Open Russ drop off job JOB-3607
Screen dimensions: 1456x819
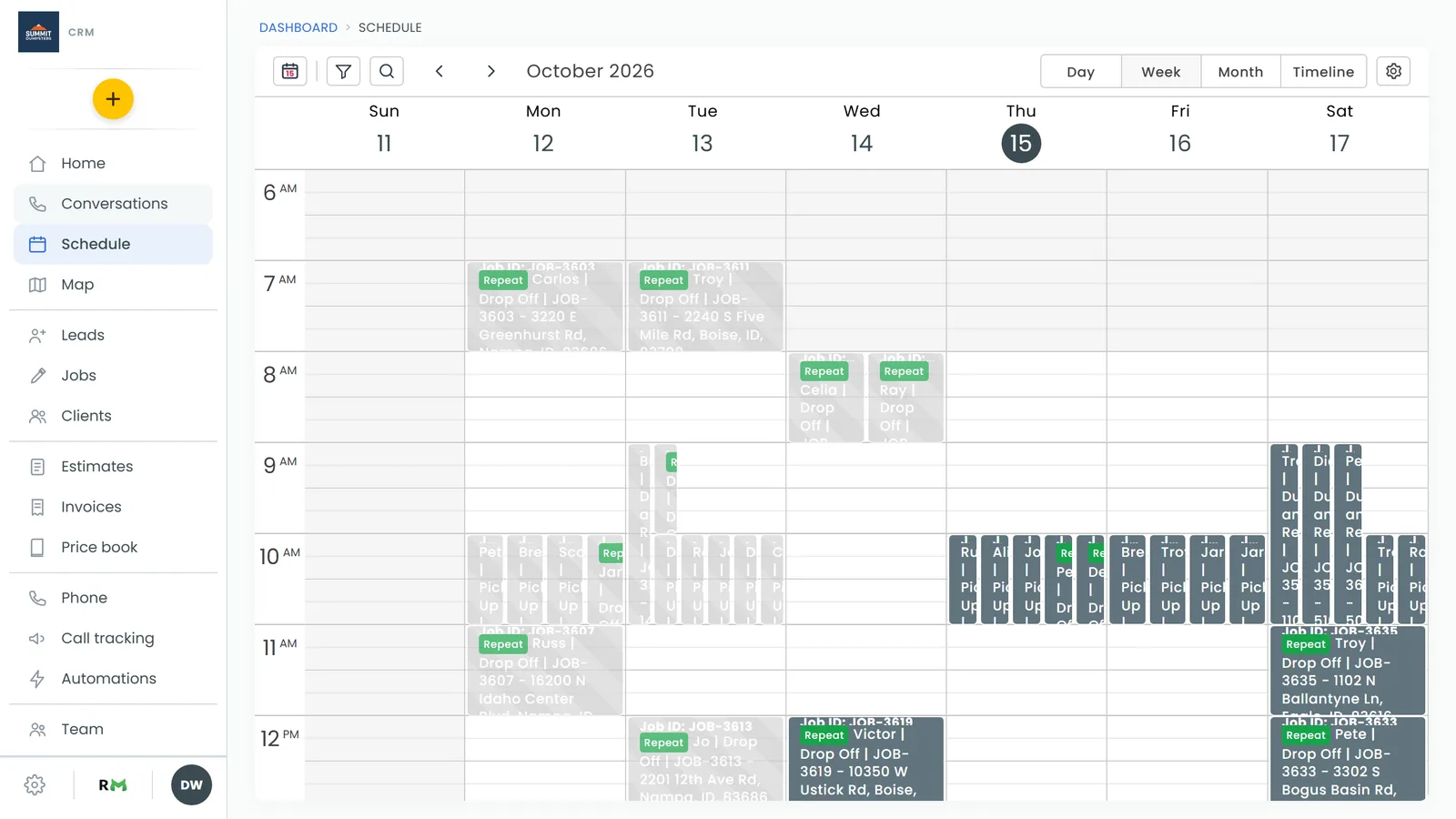(545, 671)
